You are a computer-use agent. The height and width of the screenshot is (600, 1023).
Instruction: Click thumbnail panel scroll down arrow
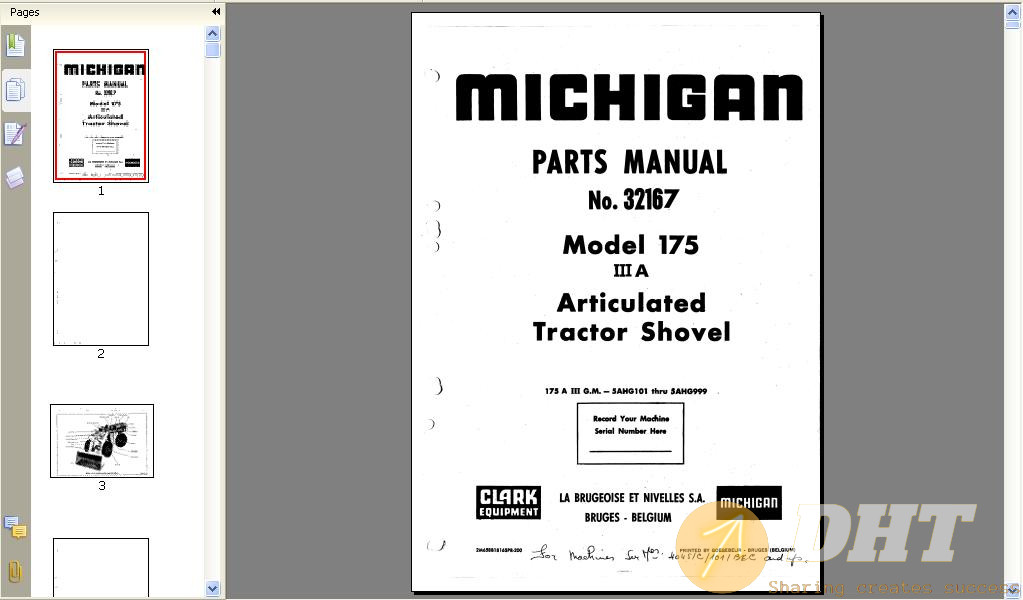pos(213,588)
